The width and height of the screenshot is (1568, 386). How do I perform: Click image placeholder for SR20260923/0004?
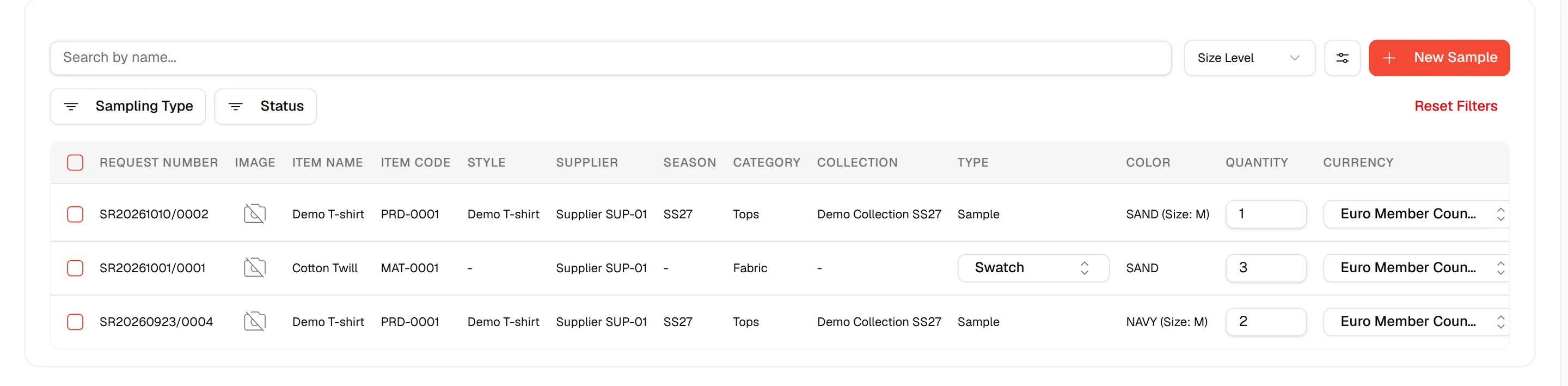tap(254, 321)
